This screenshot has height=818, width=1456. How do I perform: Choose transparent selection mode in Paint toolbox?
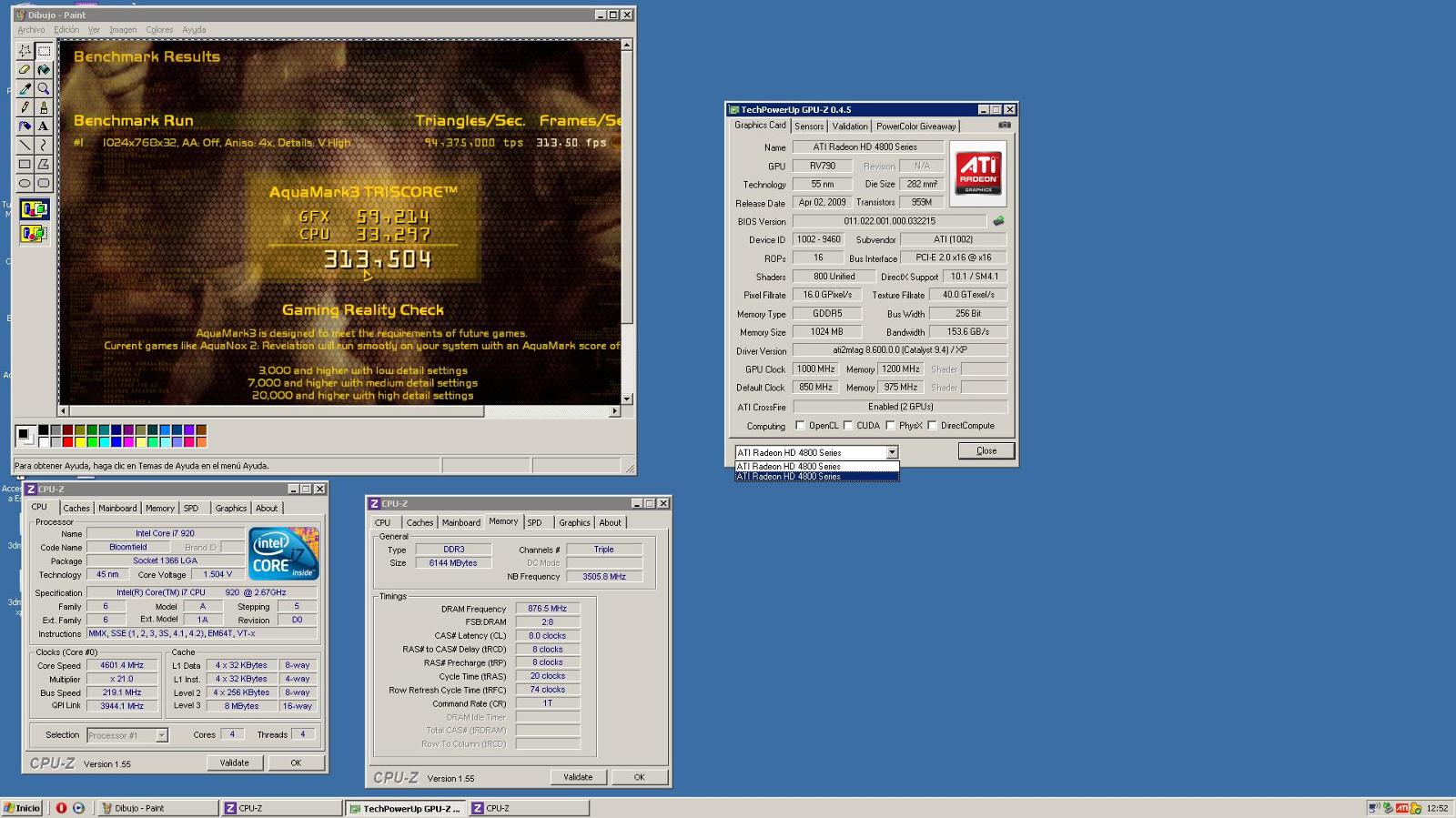[34, 234]
